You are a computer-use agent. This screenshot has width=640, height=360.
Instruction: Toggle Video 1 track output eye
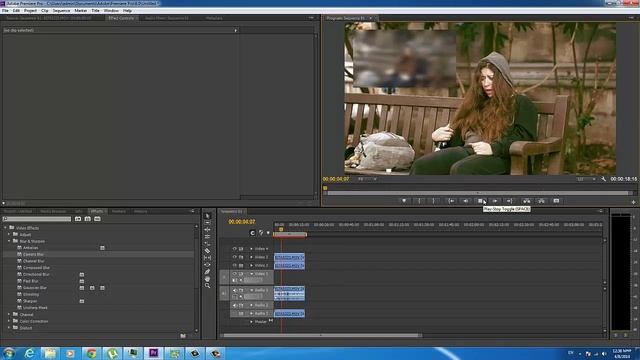(235, 274)
